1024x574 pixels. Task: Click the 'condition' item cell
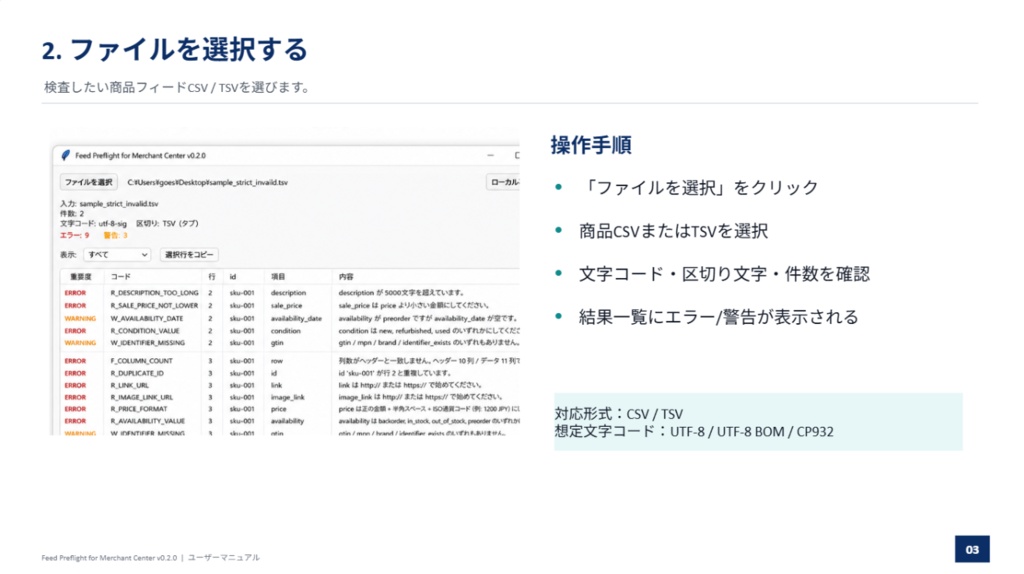(x=285, y=331)
